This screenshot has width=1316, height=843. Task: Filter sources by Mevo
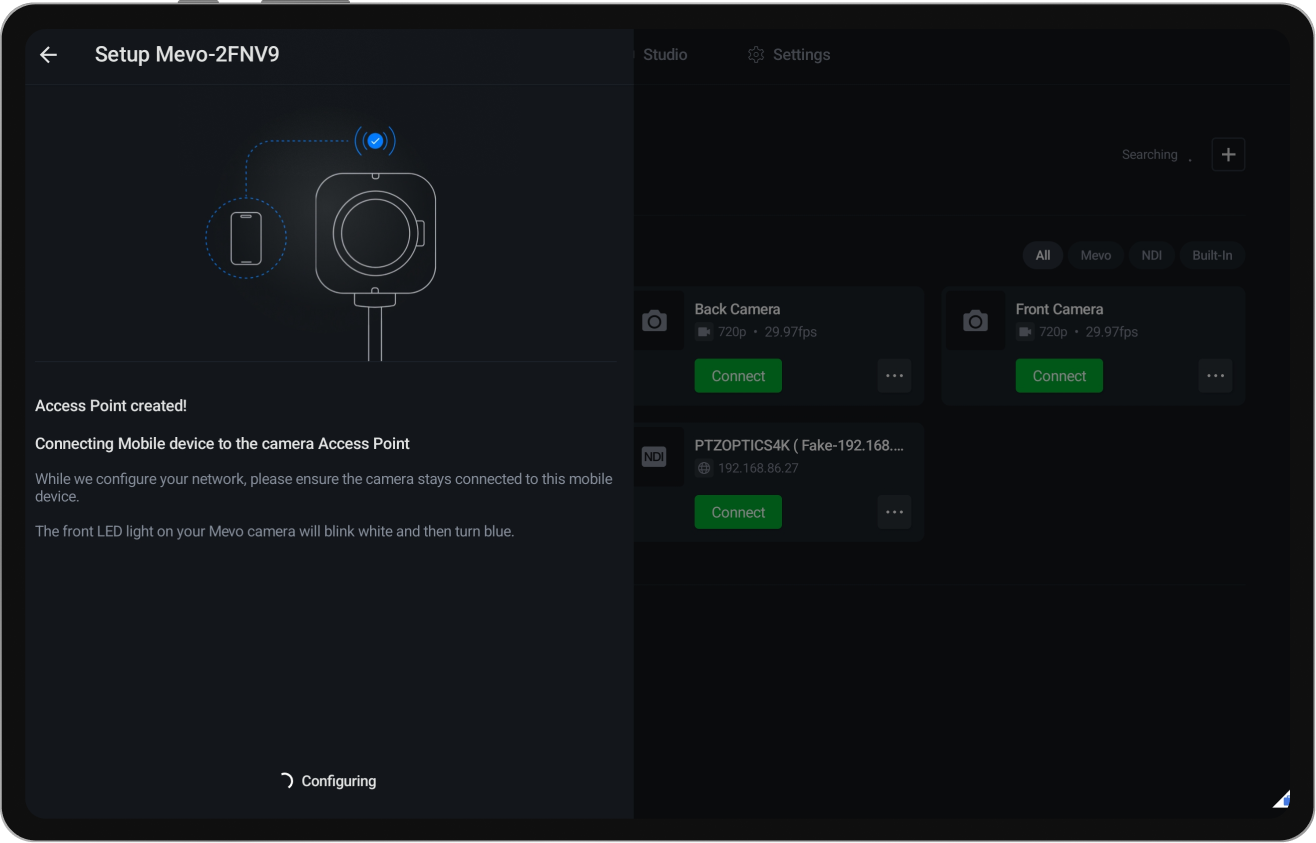tap(1096, 256)
